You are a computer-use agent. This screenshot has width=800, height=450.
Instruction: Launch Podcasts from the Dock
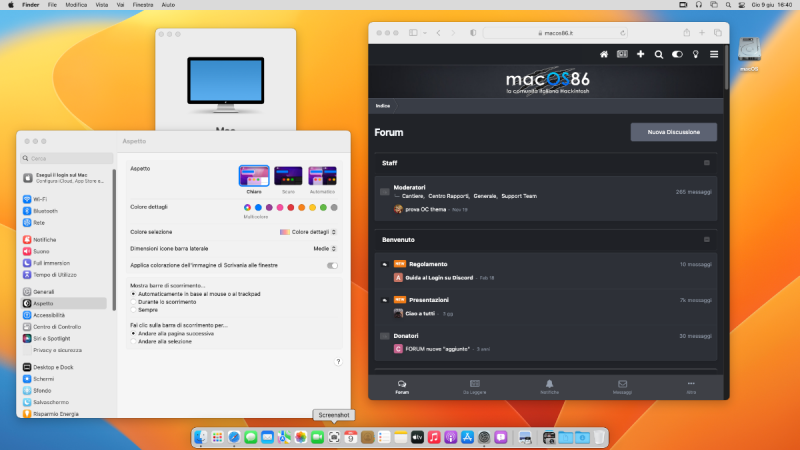point(451,437)
